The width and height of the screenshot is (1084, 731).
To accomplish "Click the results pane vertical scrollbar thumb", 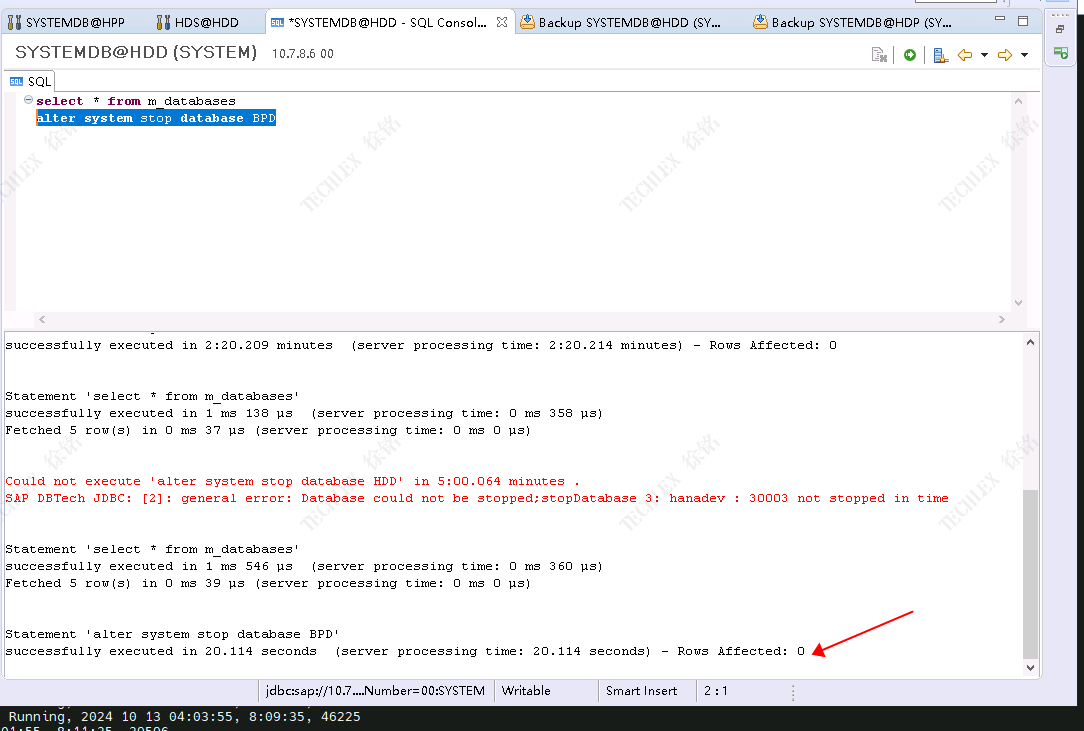I will point(1030,574).
